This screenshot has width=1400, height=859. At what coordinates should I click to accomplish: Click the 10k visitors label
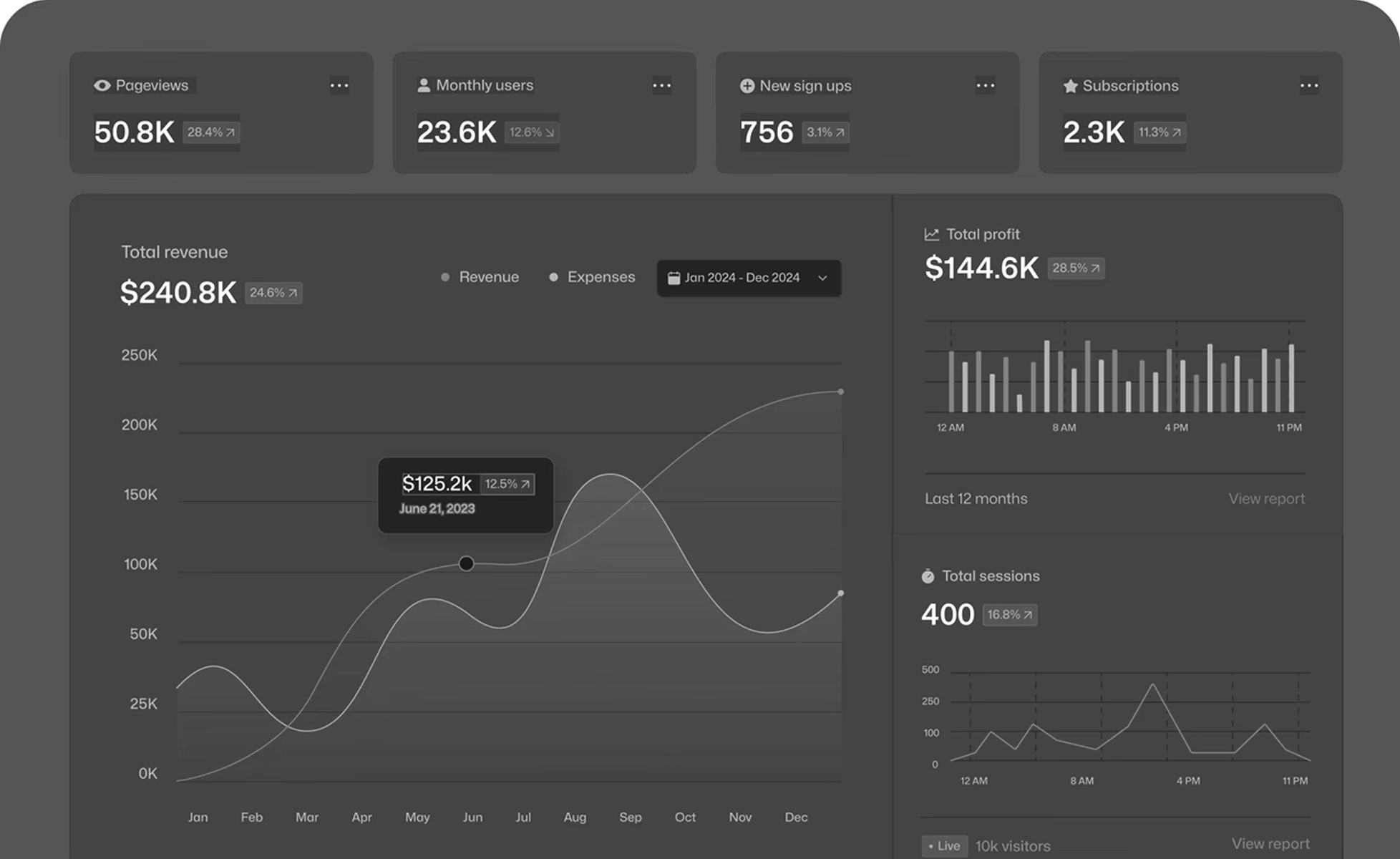1013,847
